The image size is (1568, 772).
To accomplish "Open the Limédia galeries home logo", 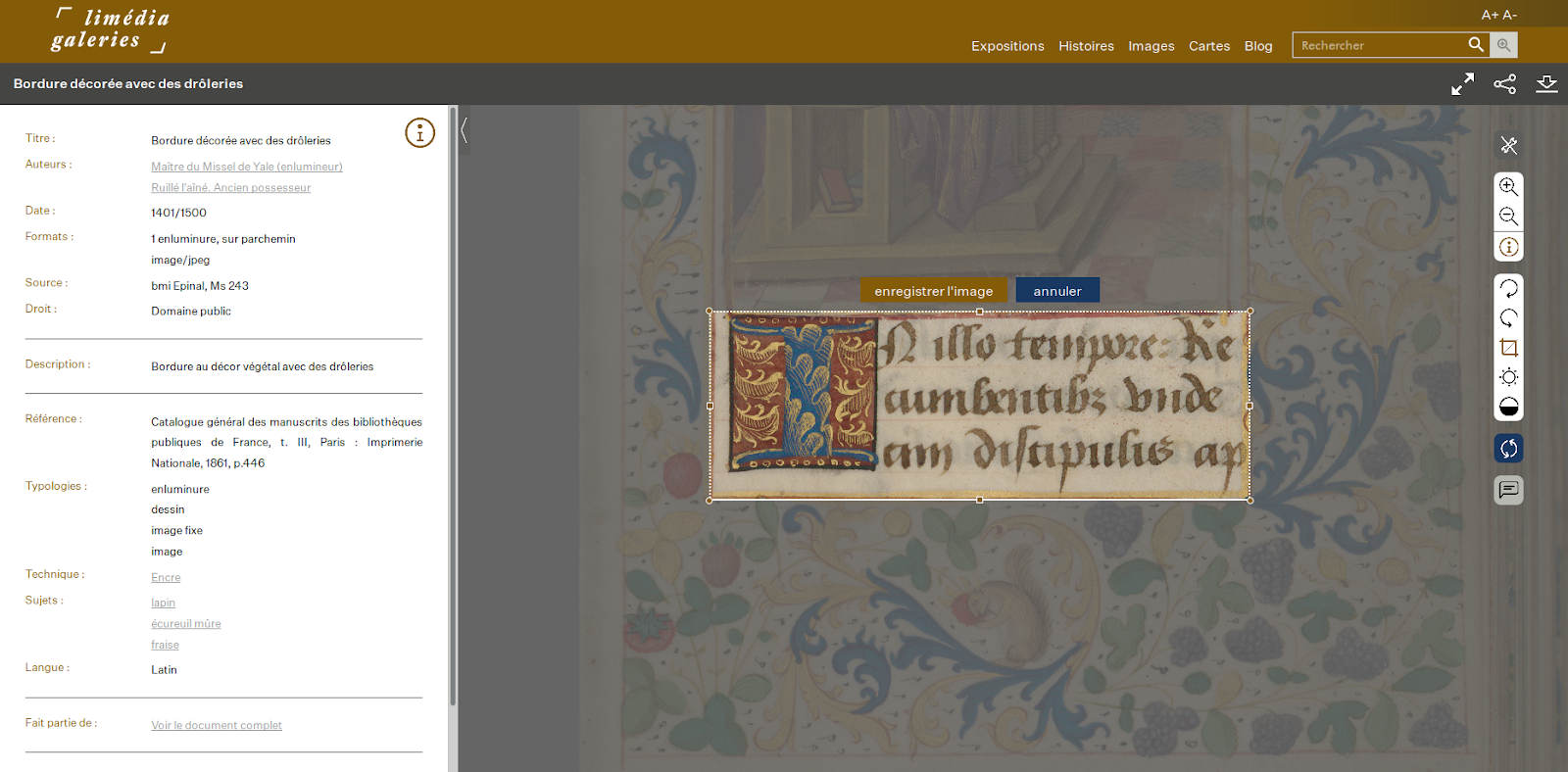I will click(x=110, y=30).
